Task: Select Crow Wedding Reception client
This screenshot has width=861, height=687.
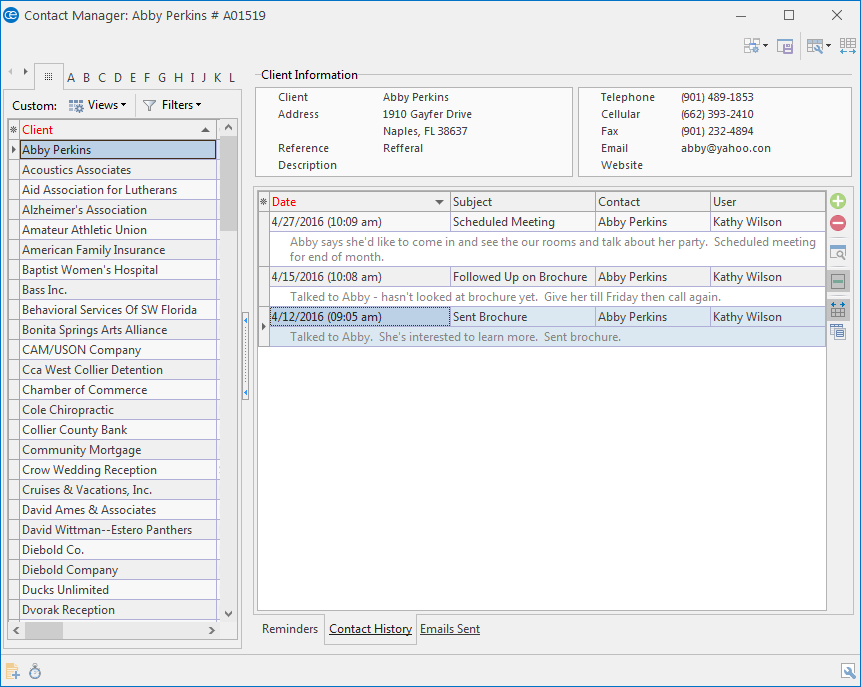Action: 118,470
